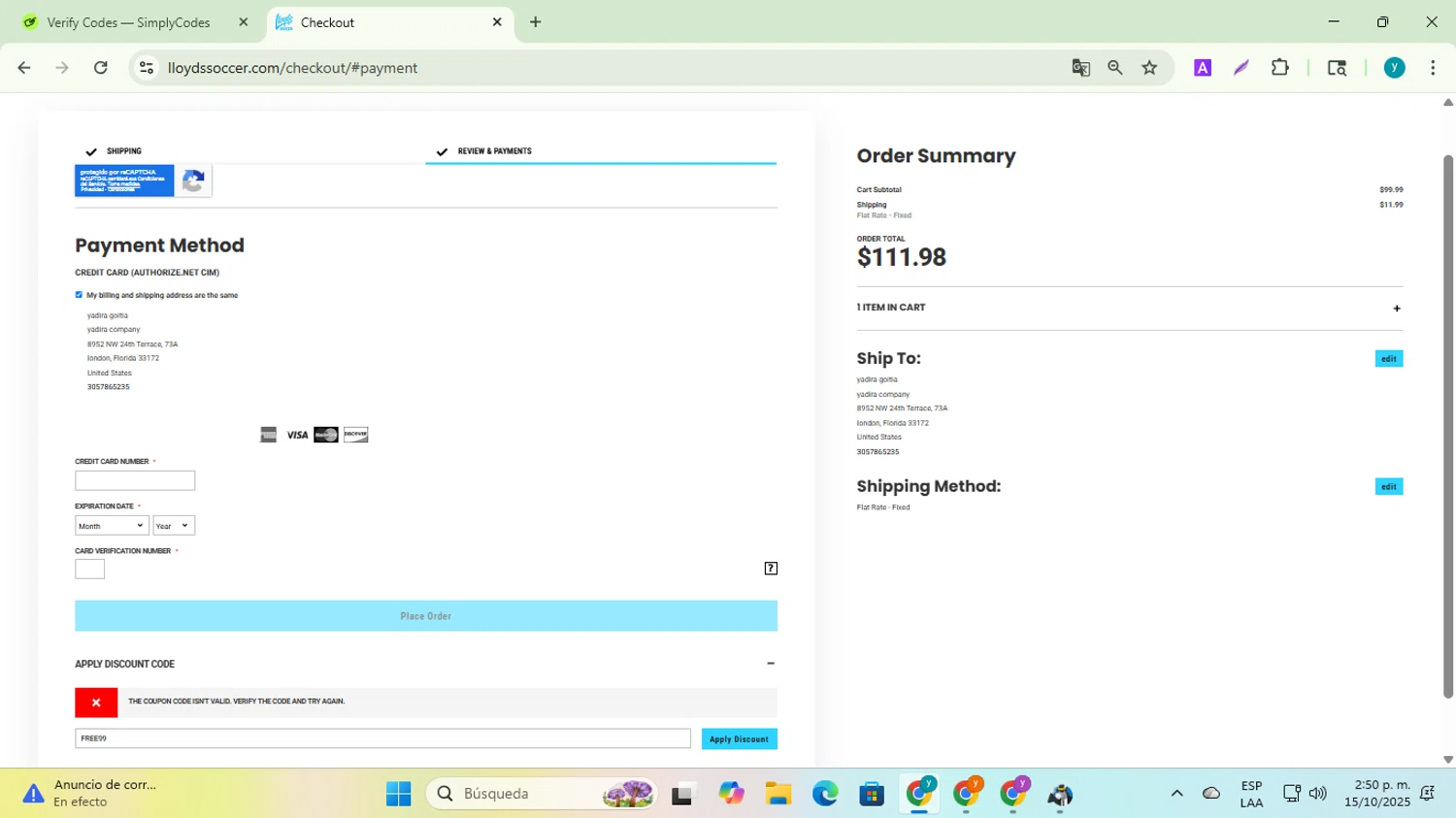Click the page vertical scrollbar
1456x818 pixels.
pyautogui.click(x=1448, y=425)
